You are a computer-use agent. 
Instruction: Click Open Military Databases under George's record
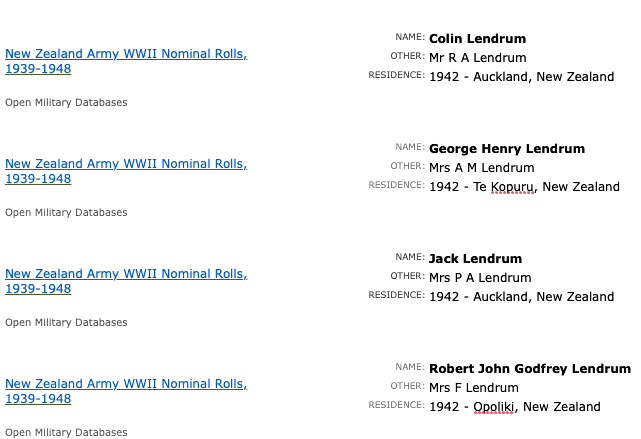(66, 212)
